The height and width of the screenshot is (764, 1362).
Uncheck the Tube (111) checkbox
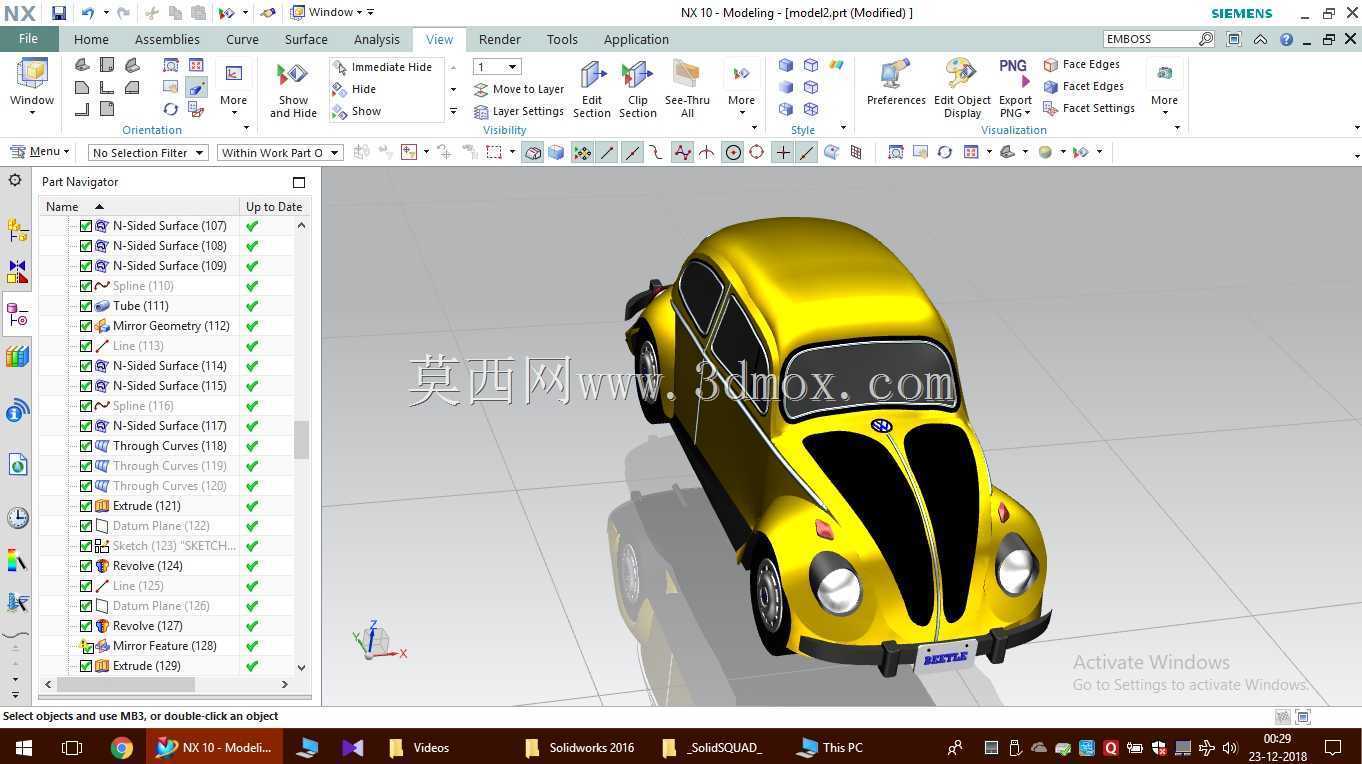click(86, 306)
